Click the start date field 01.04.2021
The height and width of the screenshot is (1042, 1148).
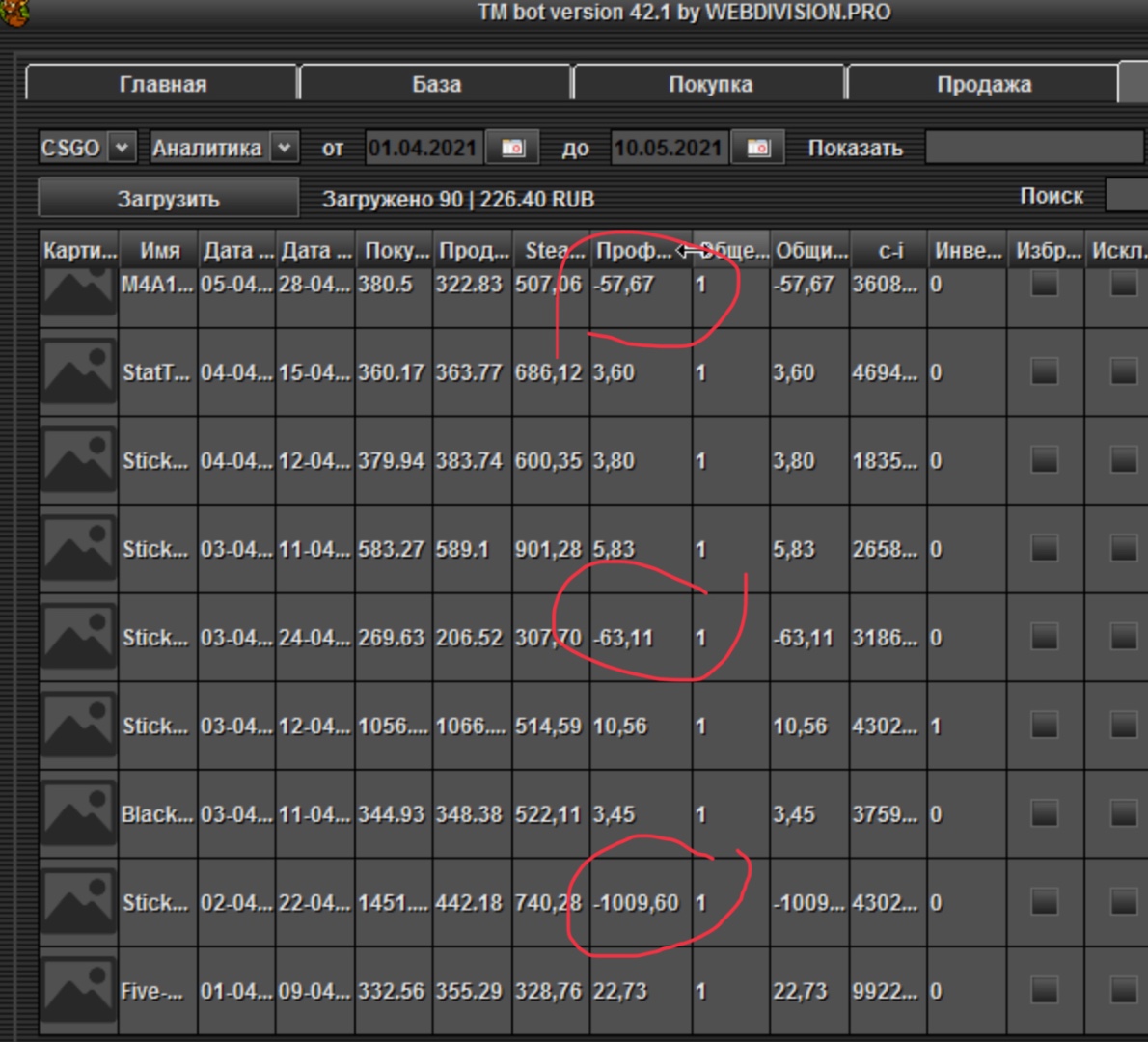(x=423, y=148)
